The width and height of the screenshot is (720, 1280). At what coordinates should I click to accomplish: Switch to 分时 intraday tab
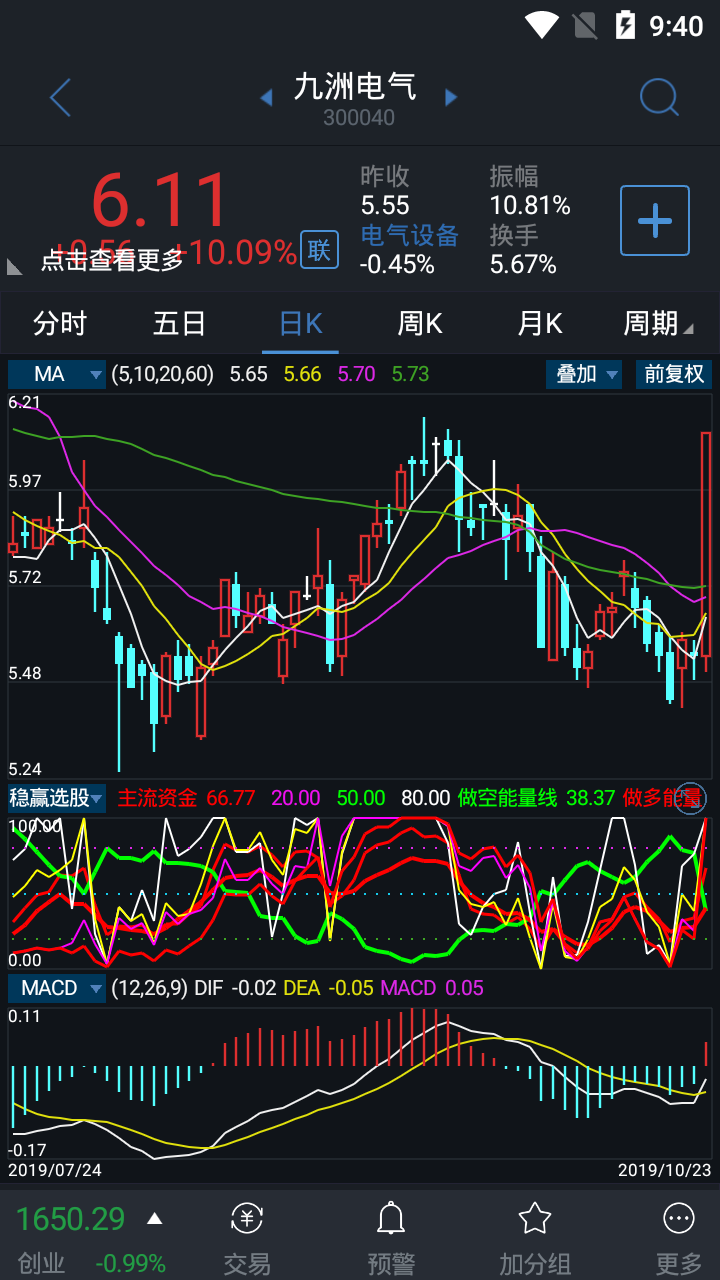pos(60,323)
